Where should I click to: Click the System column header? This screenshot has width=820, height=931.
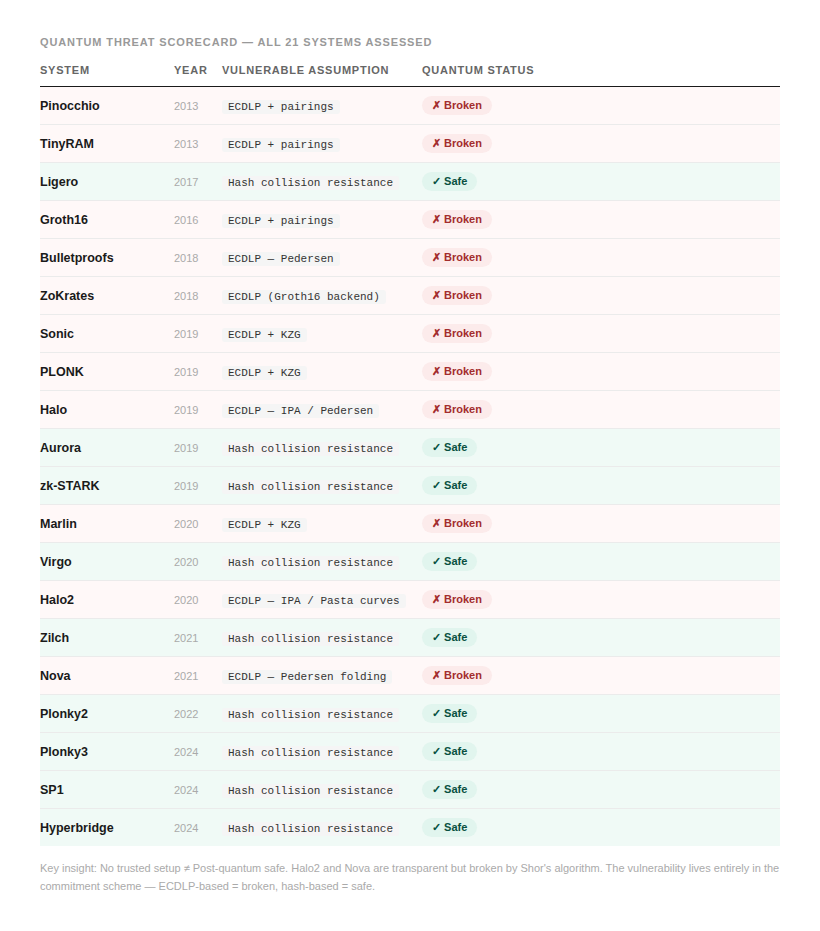65,71
